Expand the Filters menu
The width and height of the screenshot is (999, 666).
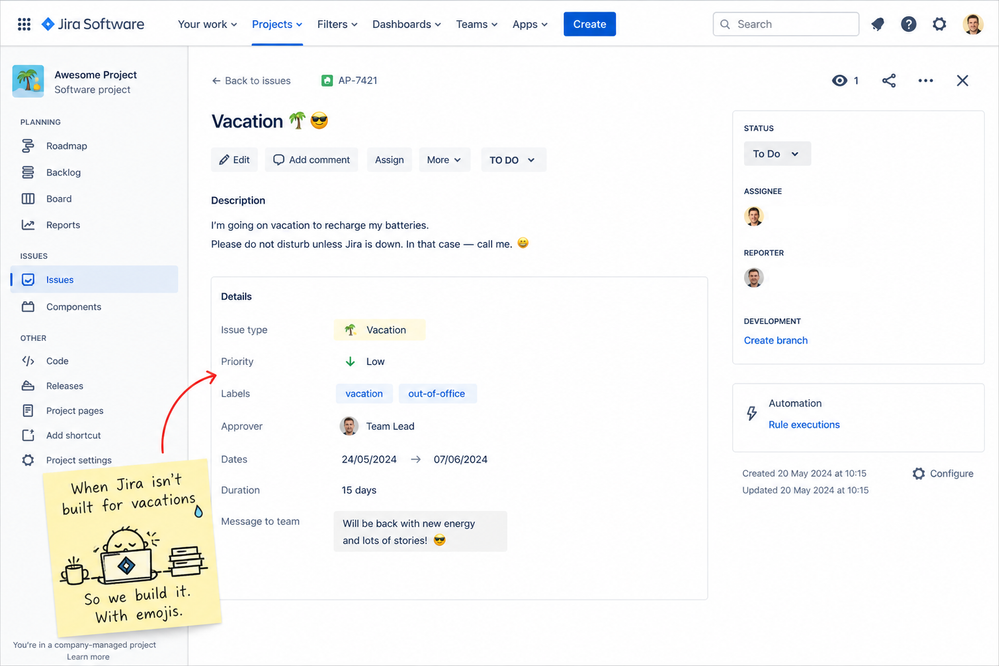point(337,24)
